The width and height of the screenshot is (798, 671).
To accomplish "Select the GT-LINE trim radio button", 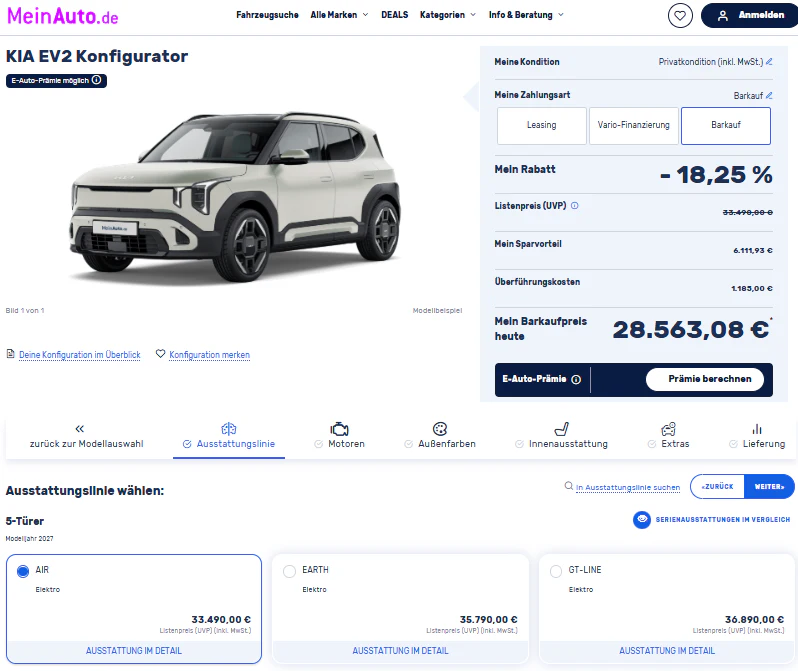I will pyautogui.click(x=556, y=571).
